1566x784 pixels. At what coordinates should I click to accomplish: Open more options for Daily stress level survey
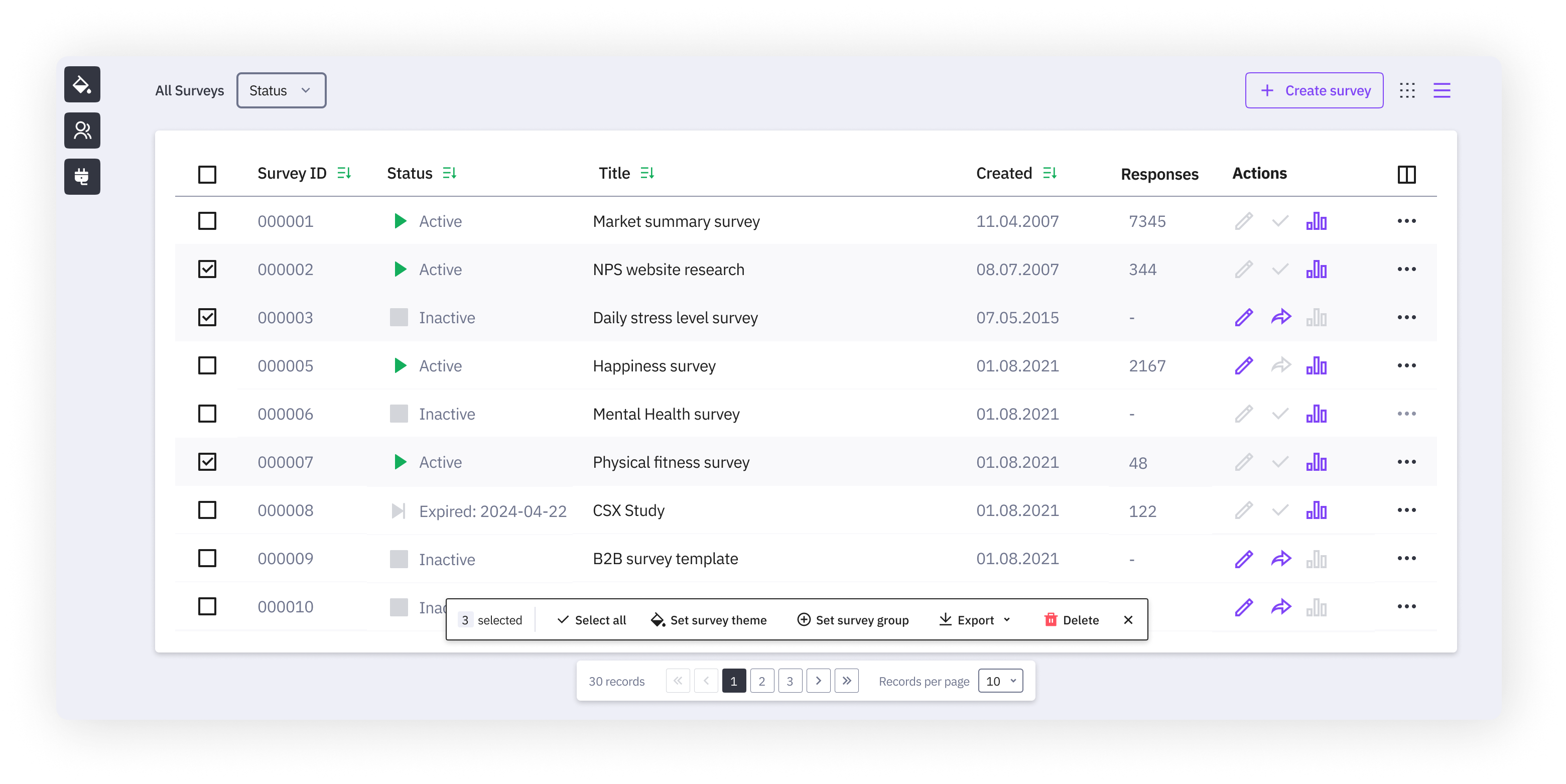pyautogui.click(x=1407, y=317)
